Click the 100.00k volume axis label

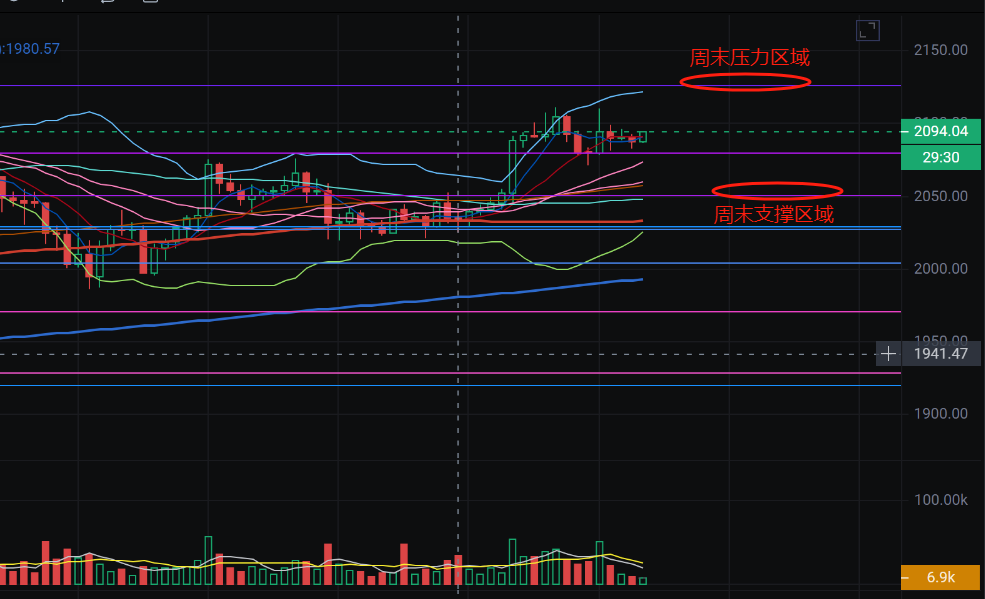point(940,500)
